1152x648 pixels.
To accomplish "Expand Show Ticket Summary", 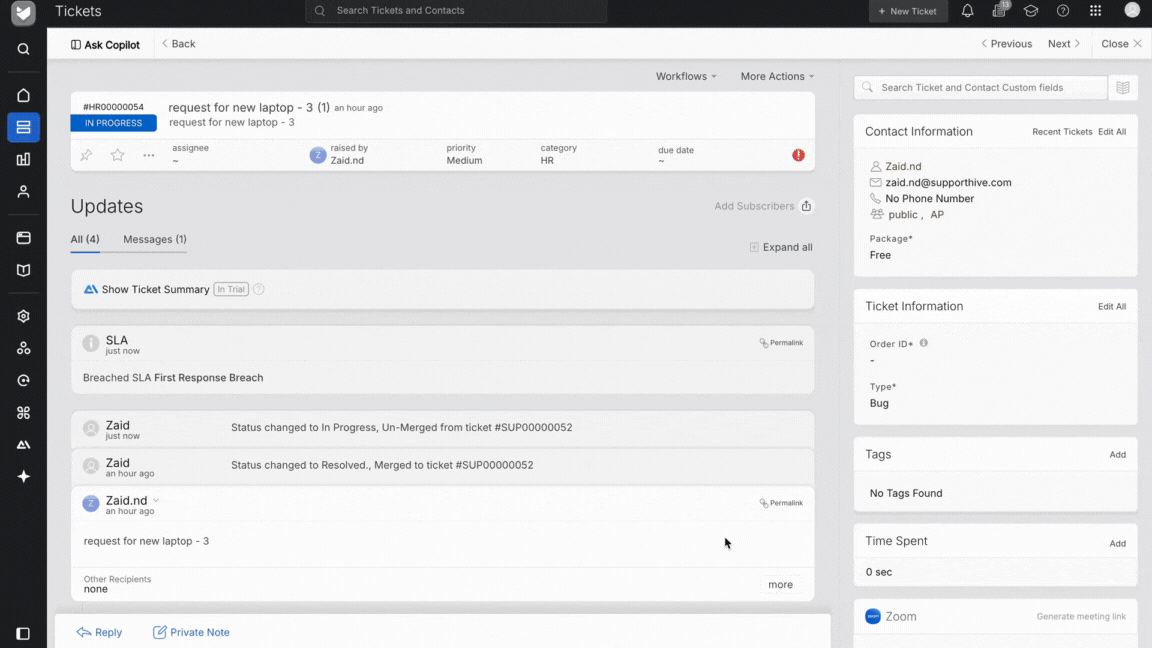I will (x=155, y=289).
